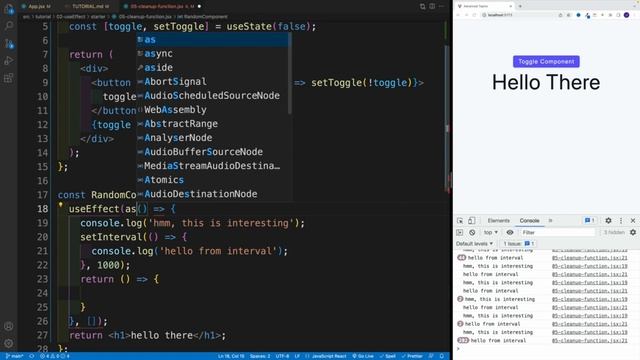Open the Search view in the activity bar
Viewport: 640px width, 360px height.
9,26
